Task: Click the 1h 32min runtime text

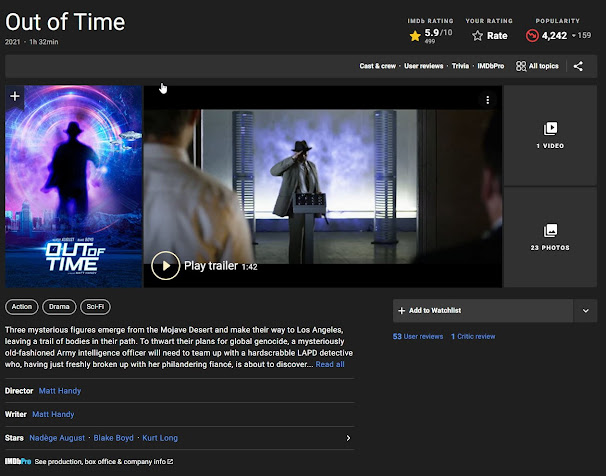Action: (44, 42)
